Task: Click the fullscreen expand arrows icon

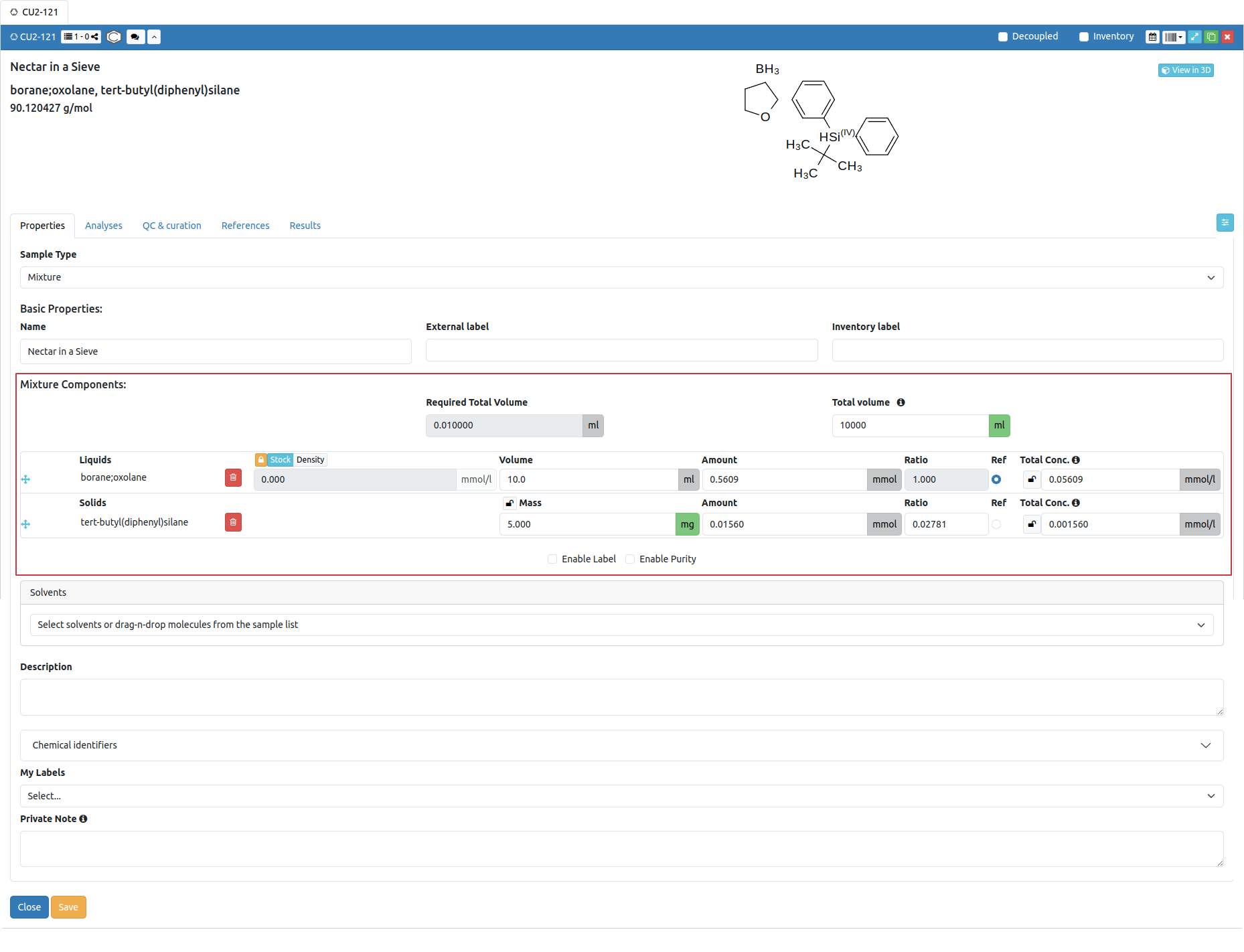Action: pos(1195,37)
